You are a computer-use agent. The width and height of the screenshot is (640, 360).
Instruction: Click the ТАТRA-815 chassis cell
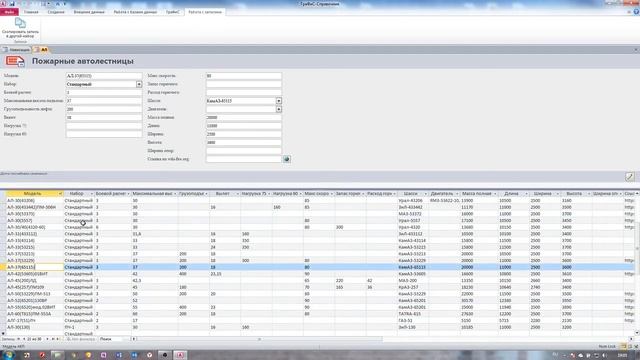(x=413, y=314)
